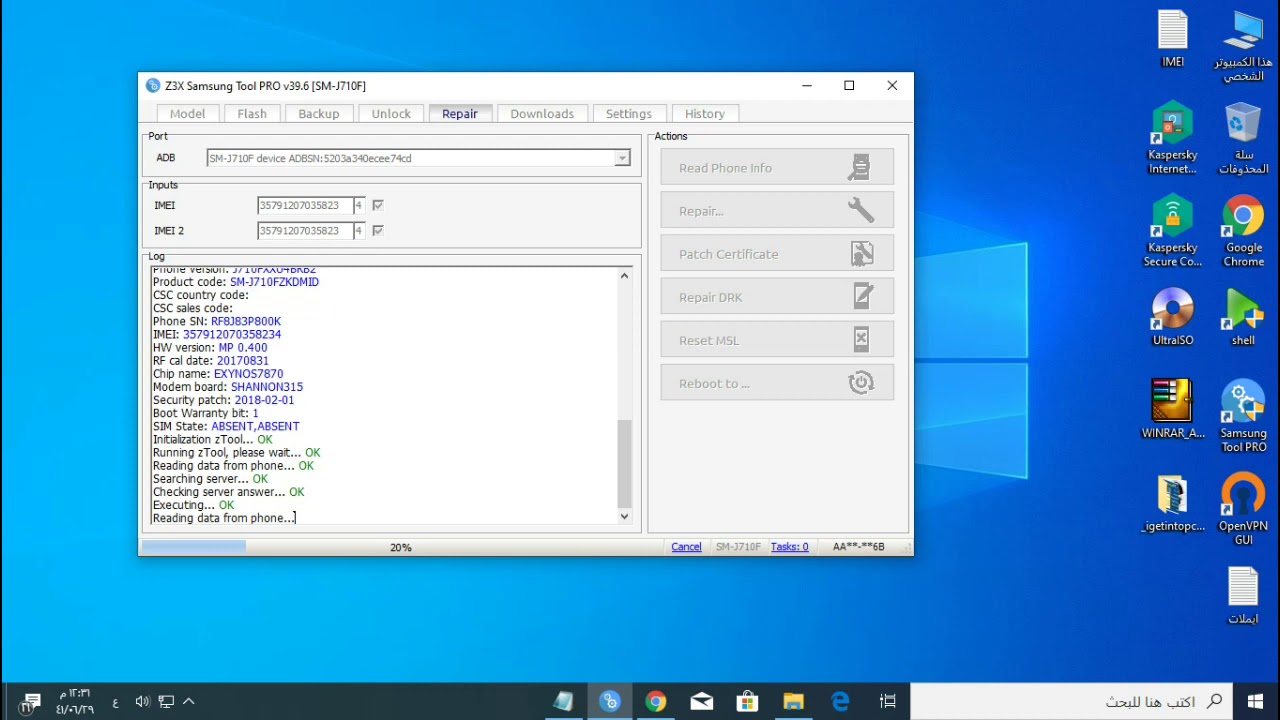1280x720 pixels.
Task: Open This PC desktop icon
Action: 1243,46
